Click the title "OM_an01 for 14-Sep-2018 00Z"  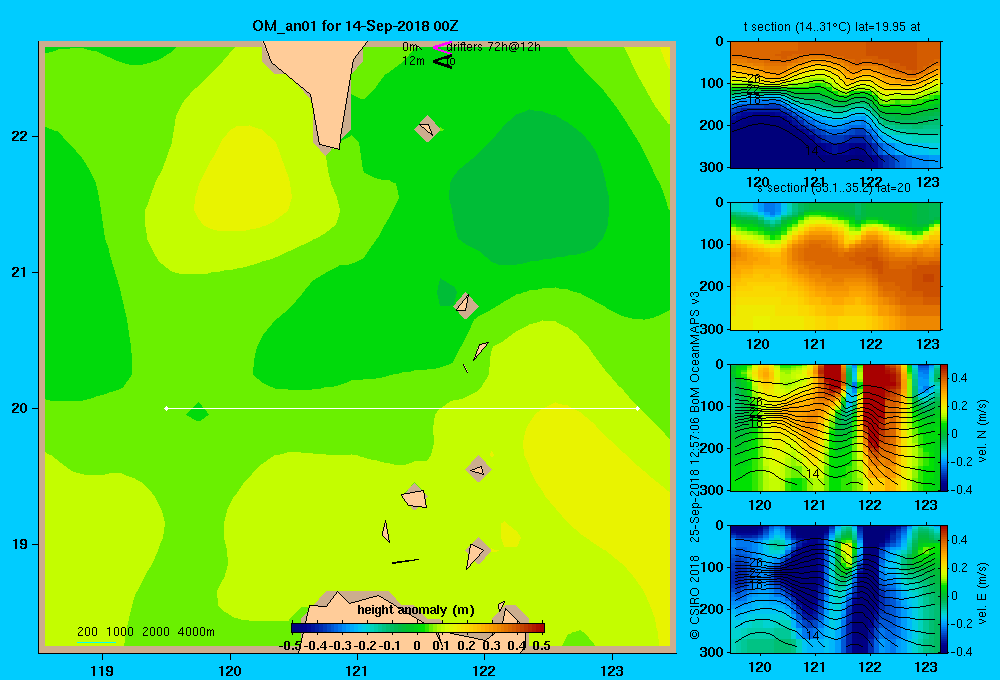click(355, 26)
